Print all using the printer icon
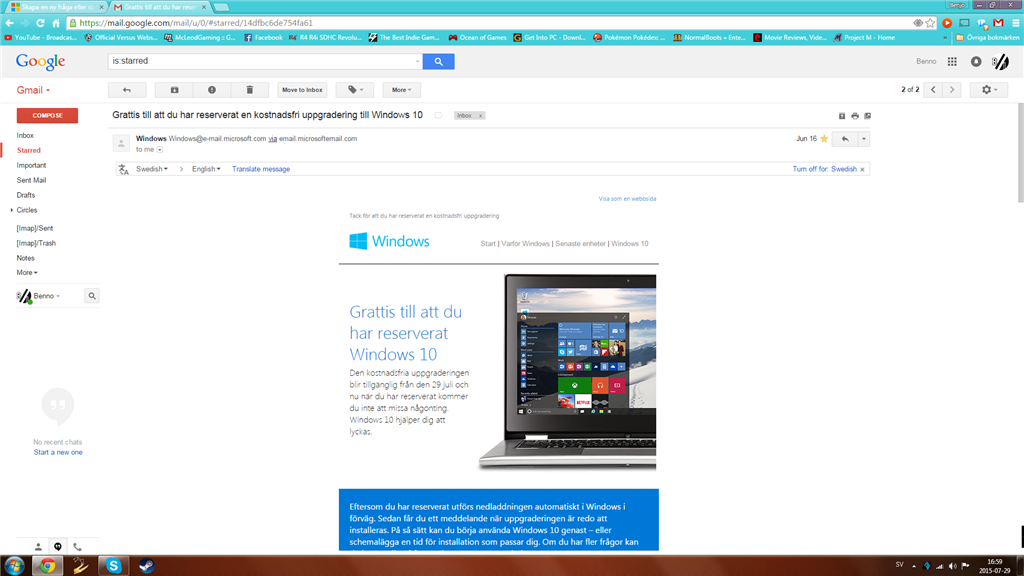The height and width of the screenshot is (576, 1024). coord(855,116)
